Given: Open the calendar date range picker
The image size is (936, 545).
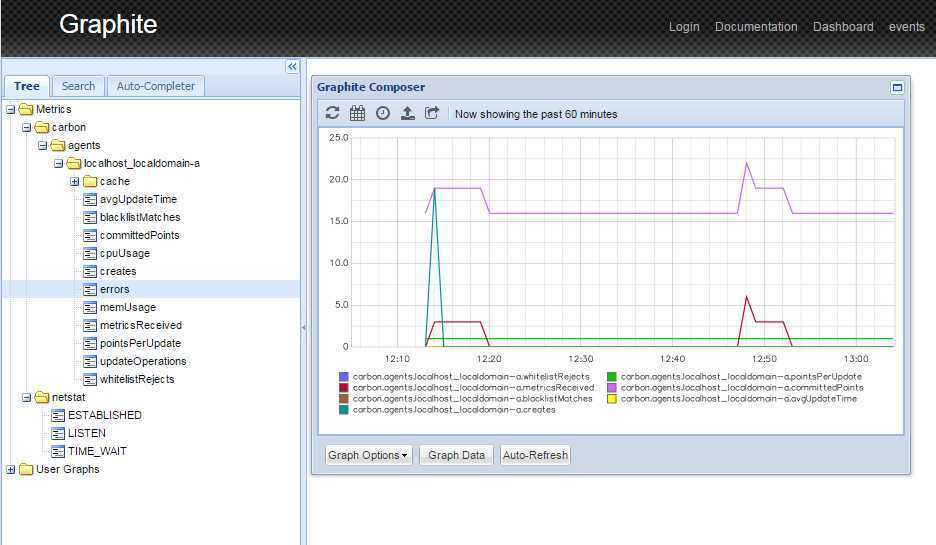Looking at the screenshot, I should [x=358, y=113].
